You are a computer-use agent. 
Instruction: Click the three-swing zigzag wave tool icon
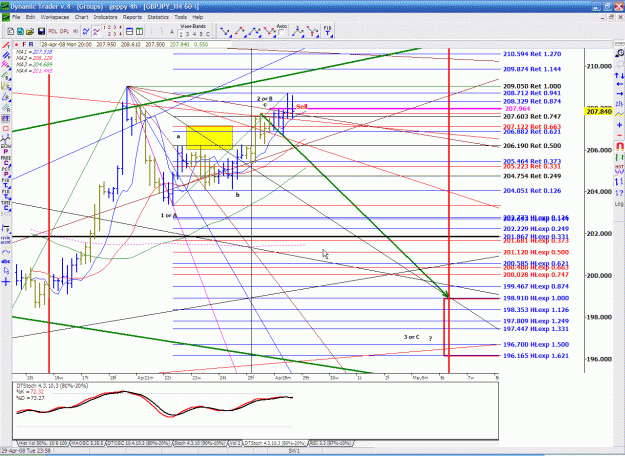click(255, 31)
